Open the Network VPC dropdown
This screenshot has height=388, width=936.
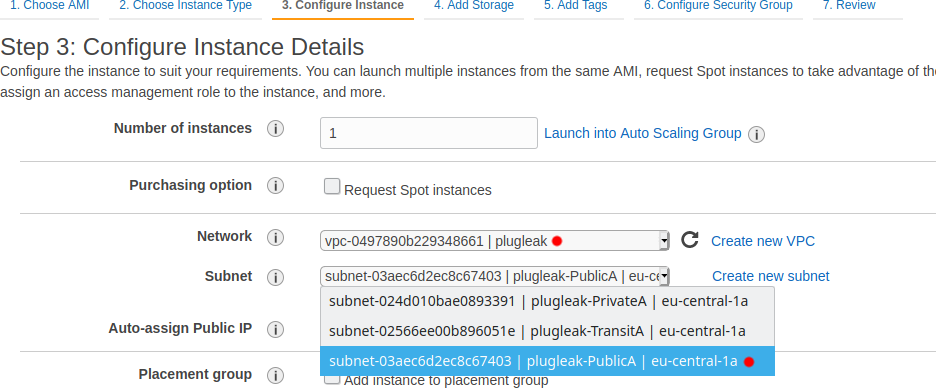[494, 241]
